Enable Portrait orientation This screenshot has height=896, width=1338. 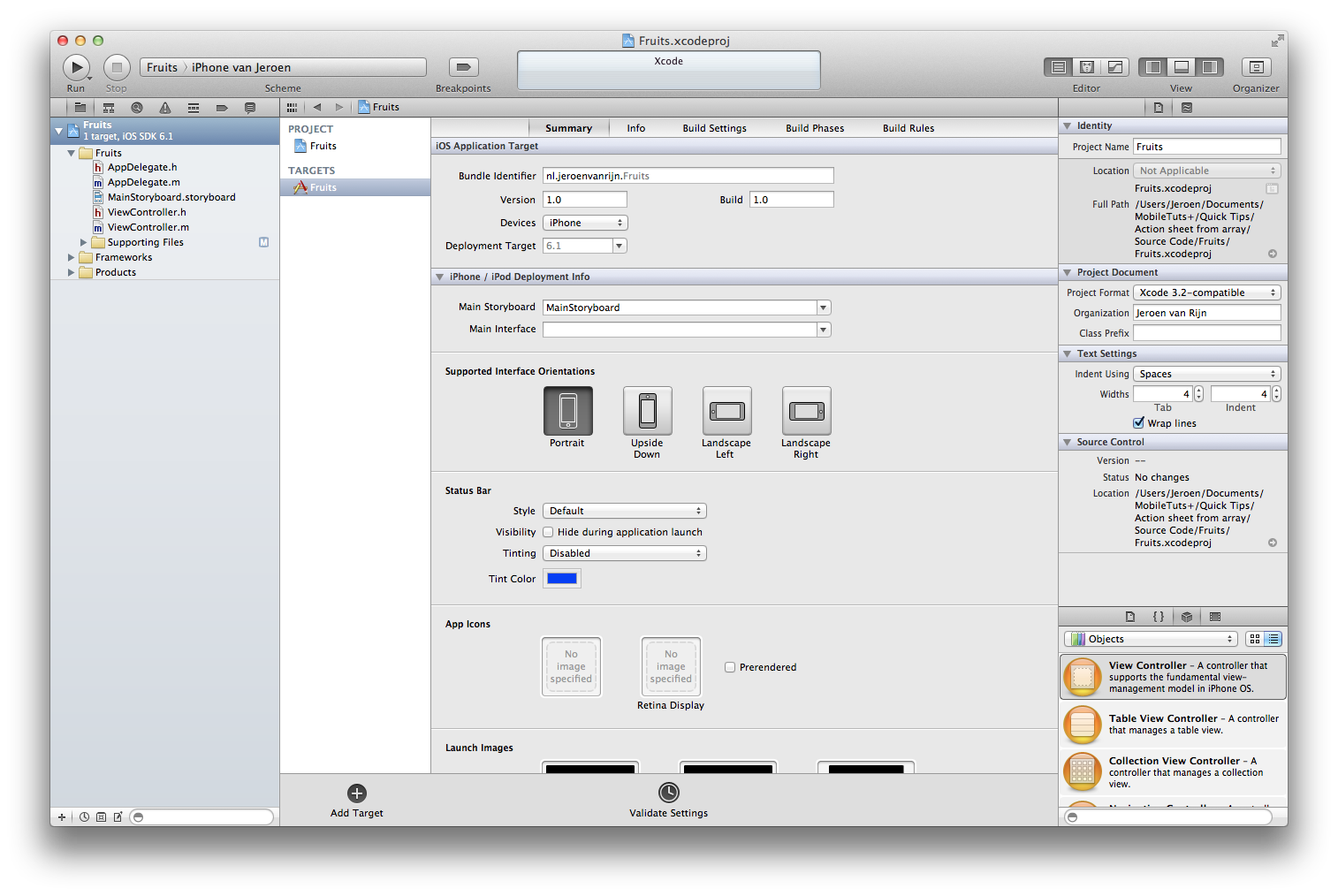click(x=568, y=411)
